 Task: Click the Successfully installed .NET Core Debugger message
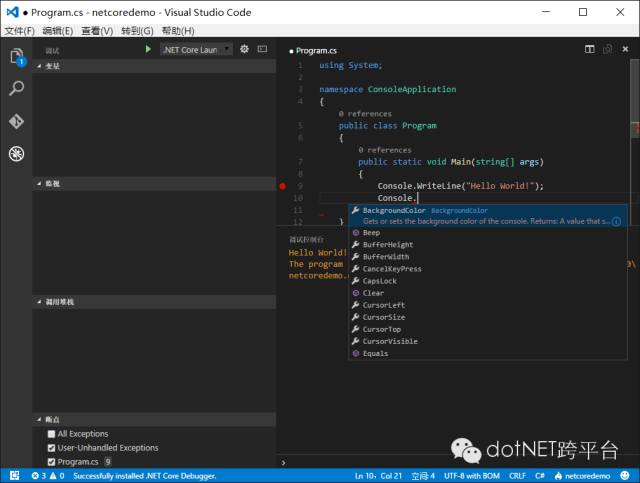pyautogui.click(x=145, y=476)
